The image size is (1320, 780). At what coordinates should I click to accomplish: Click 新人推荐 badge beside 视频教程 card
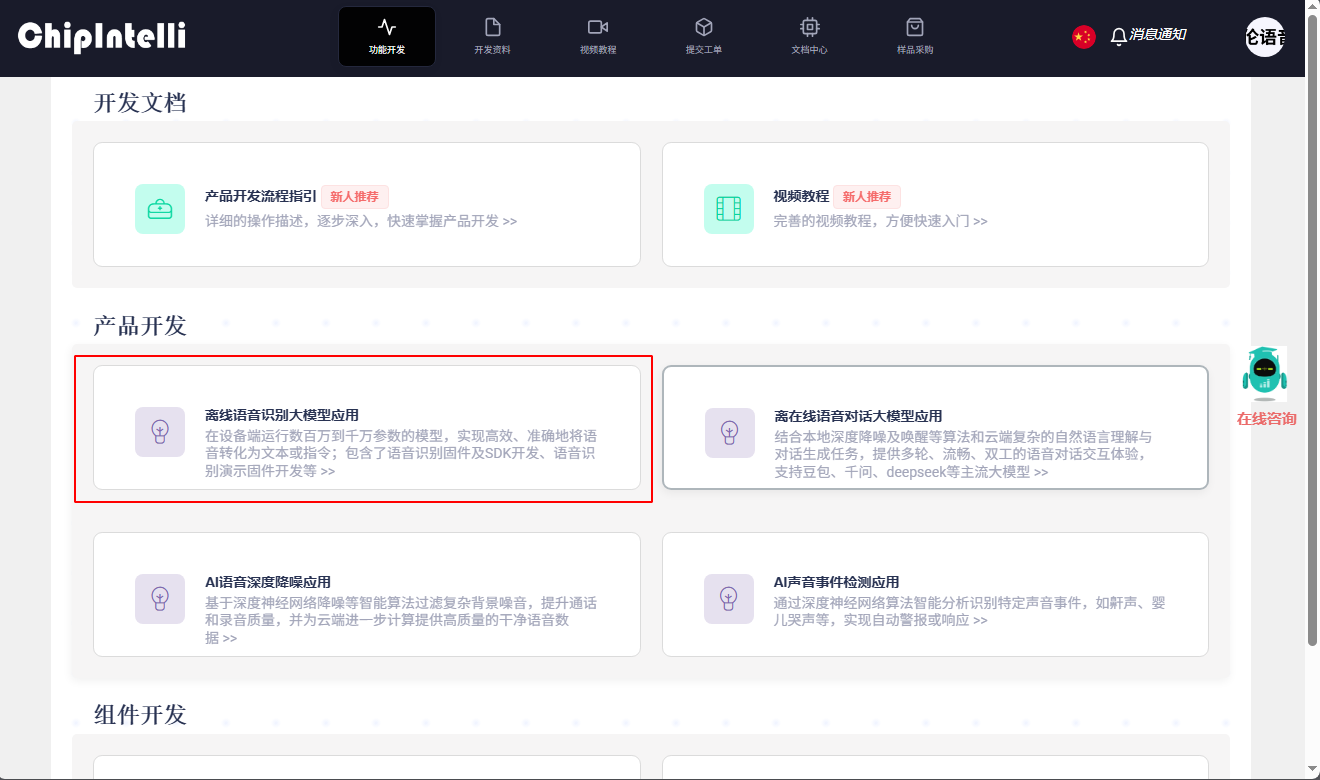pyautogui.click(x=867, y=196)
